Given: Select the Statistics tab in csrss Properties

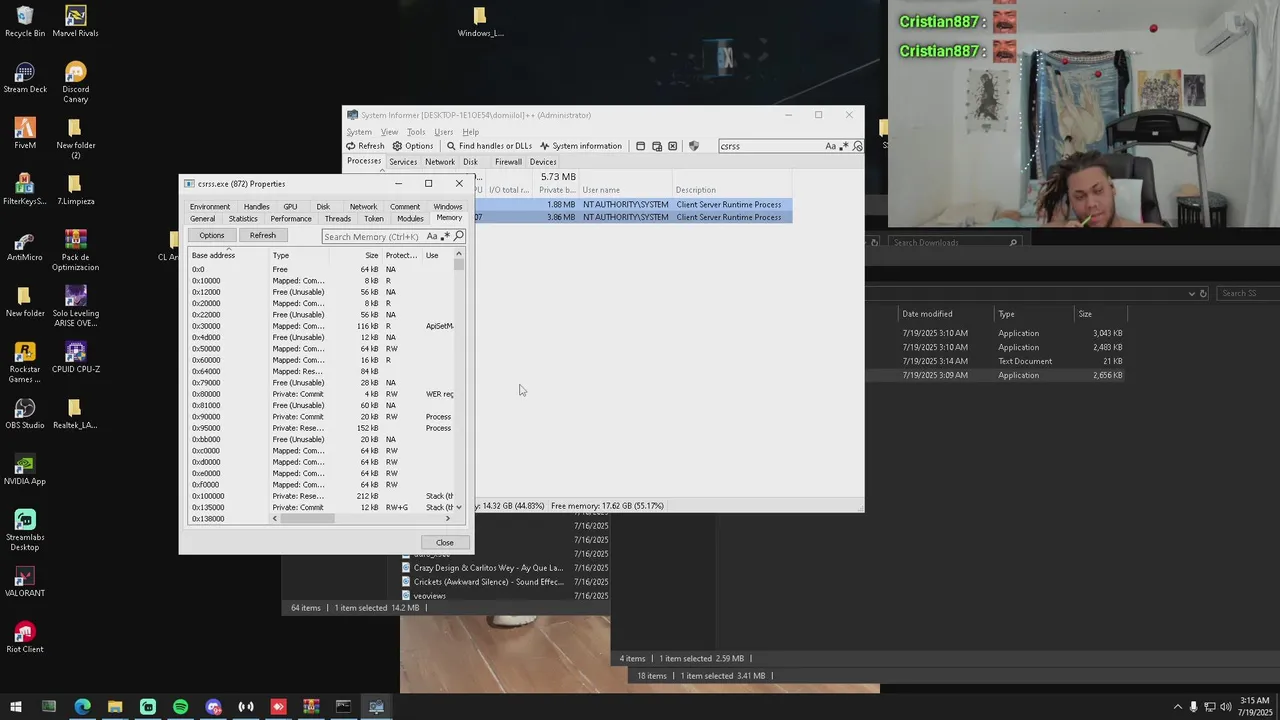Looking at the screenshot, I should [243, 219].
